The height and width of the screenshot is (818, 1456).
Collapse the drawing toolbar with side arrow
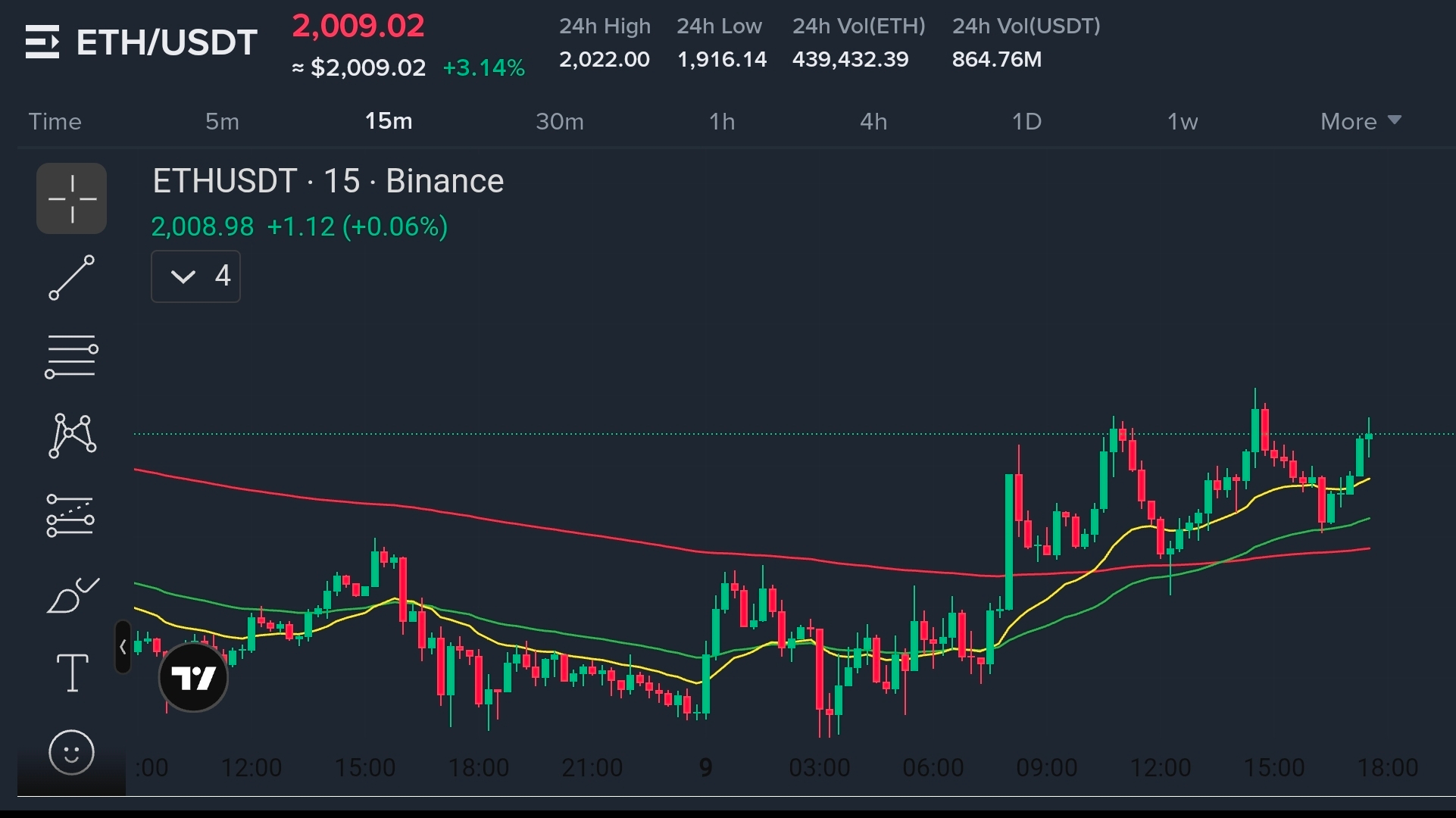[123, 647]
